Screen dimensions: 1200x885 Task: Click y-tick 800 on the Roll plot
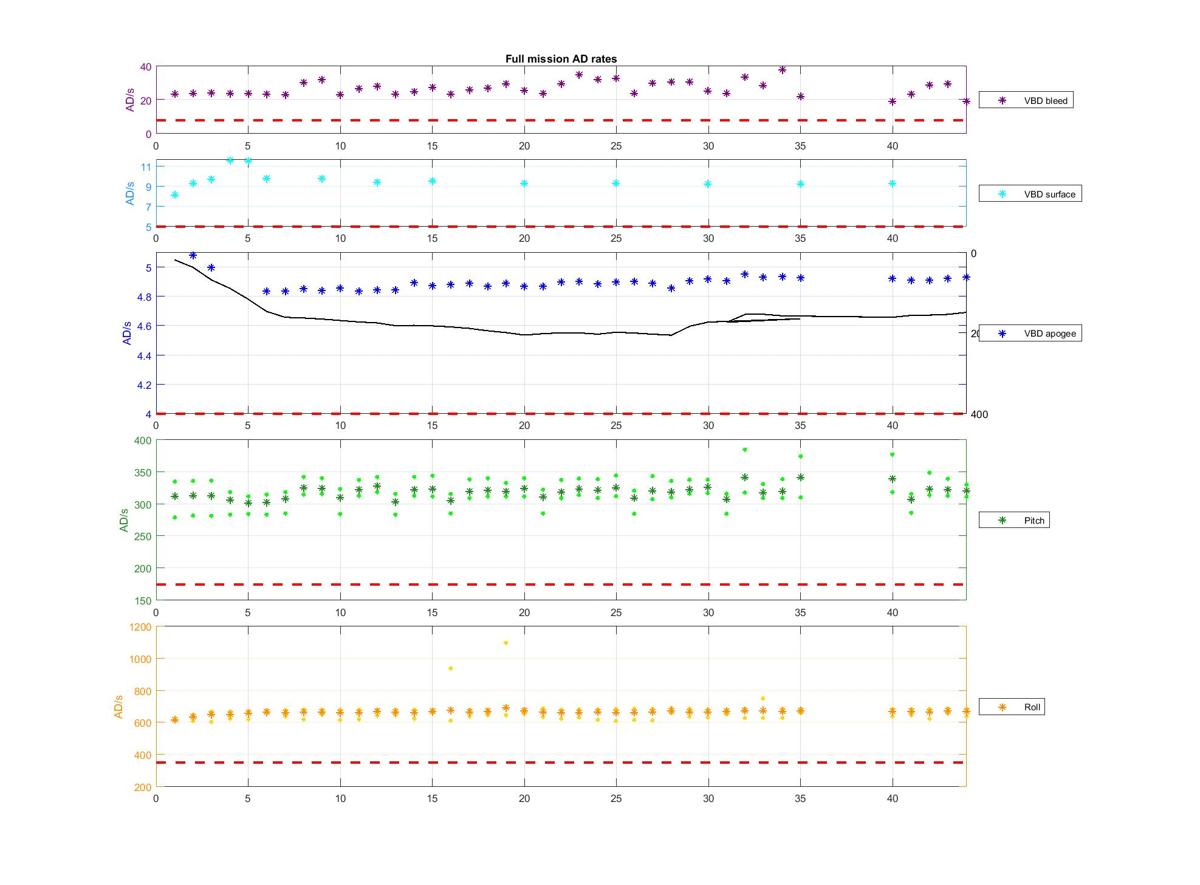(x=143, y=691)
